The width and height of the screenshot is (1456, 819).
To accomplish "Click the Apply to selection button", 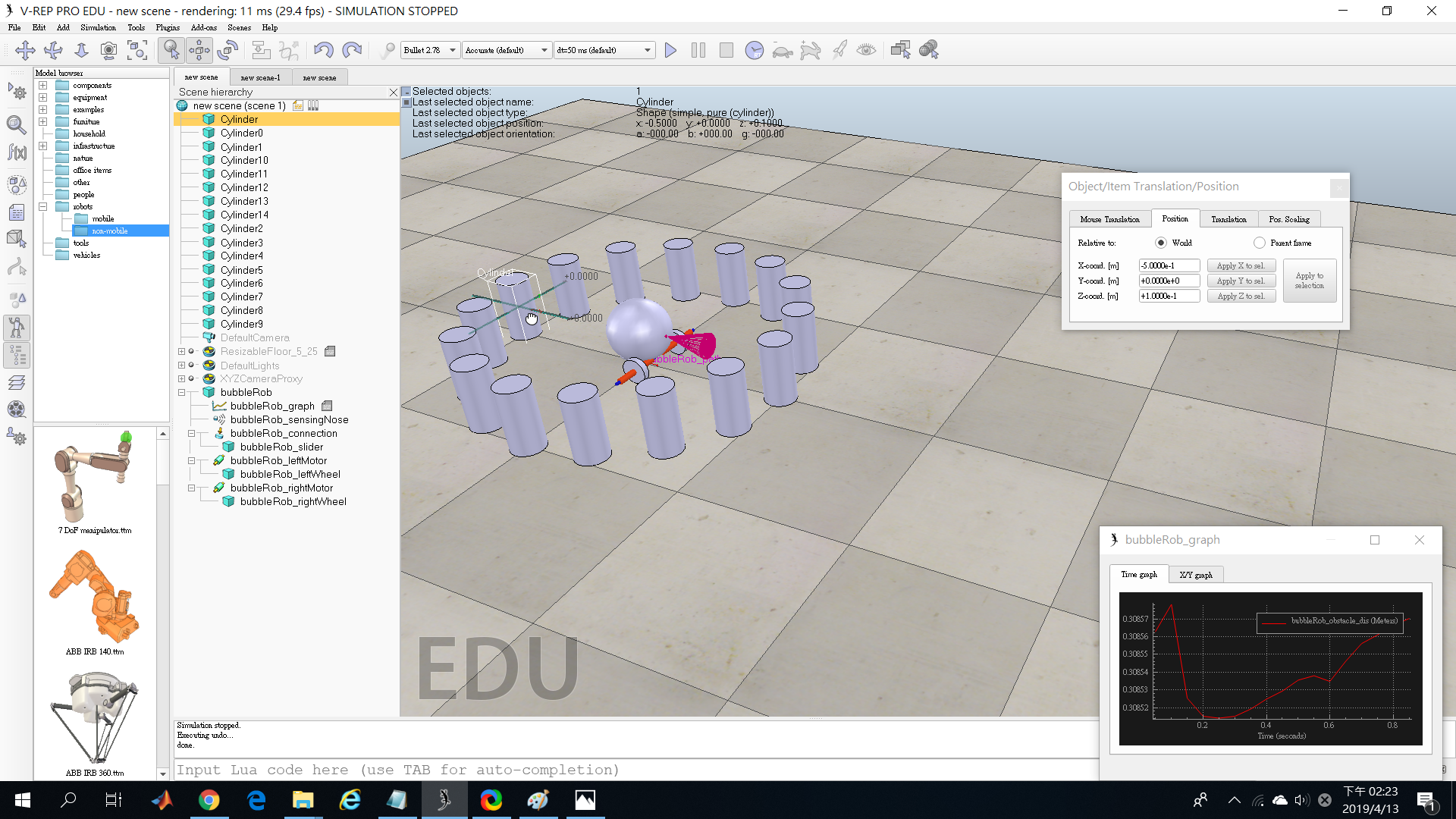I will [1310, 281].
